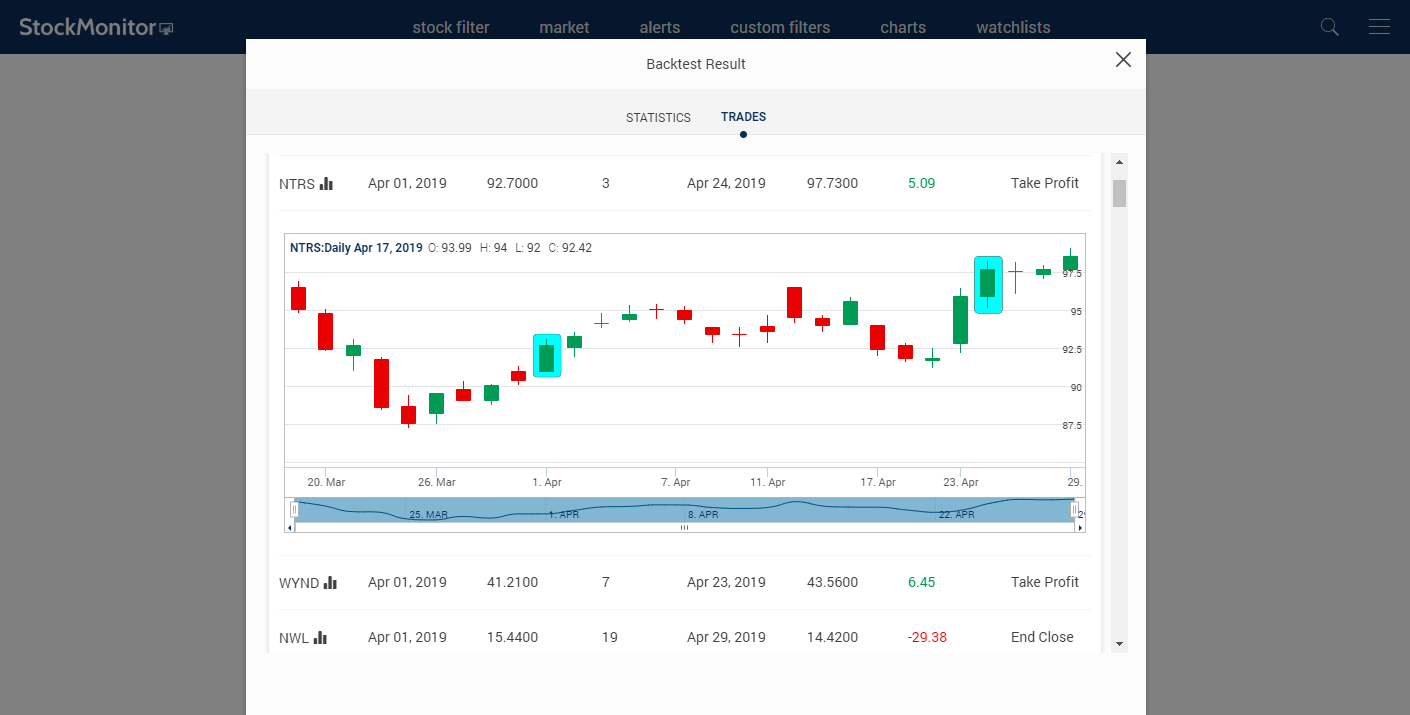Viewport: 1410px width, 715px height.
Task: Click the chart navigator left handle
Action: [x=294, y=510]
